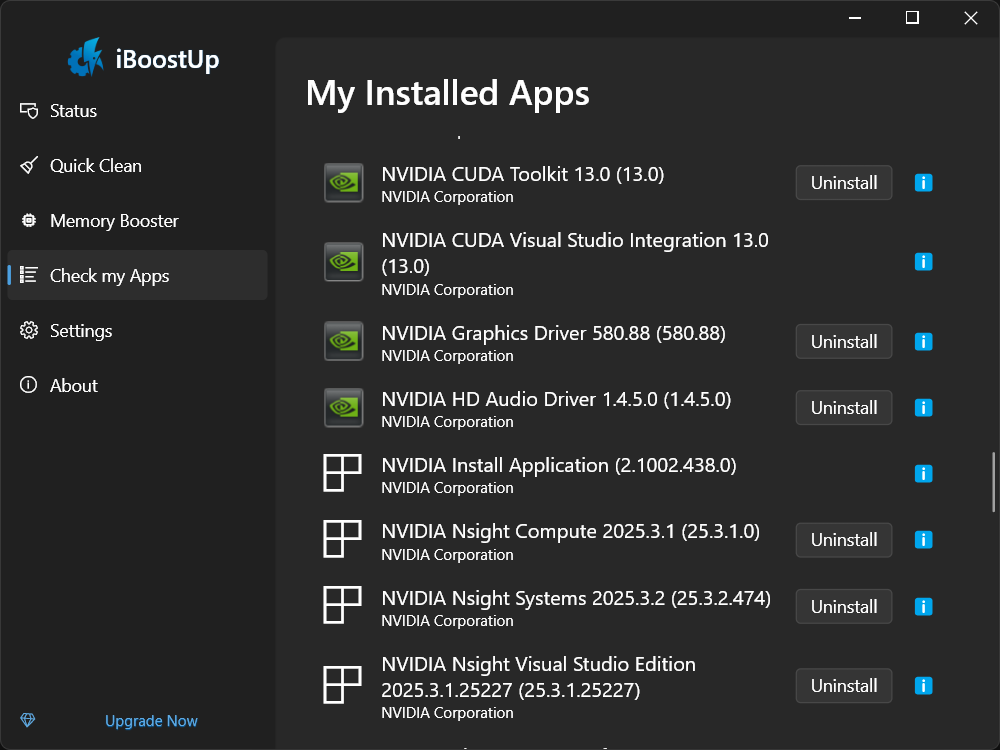Click the NVIDIA Graphics Driver app icon
The width and height of the screenshot is (1000, 750).
pyautogui.click(x=344, y=341)
